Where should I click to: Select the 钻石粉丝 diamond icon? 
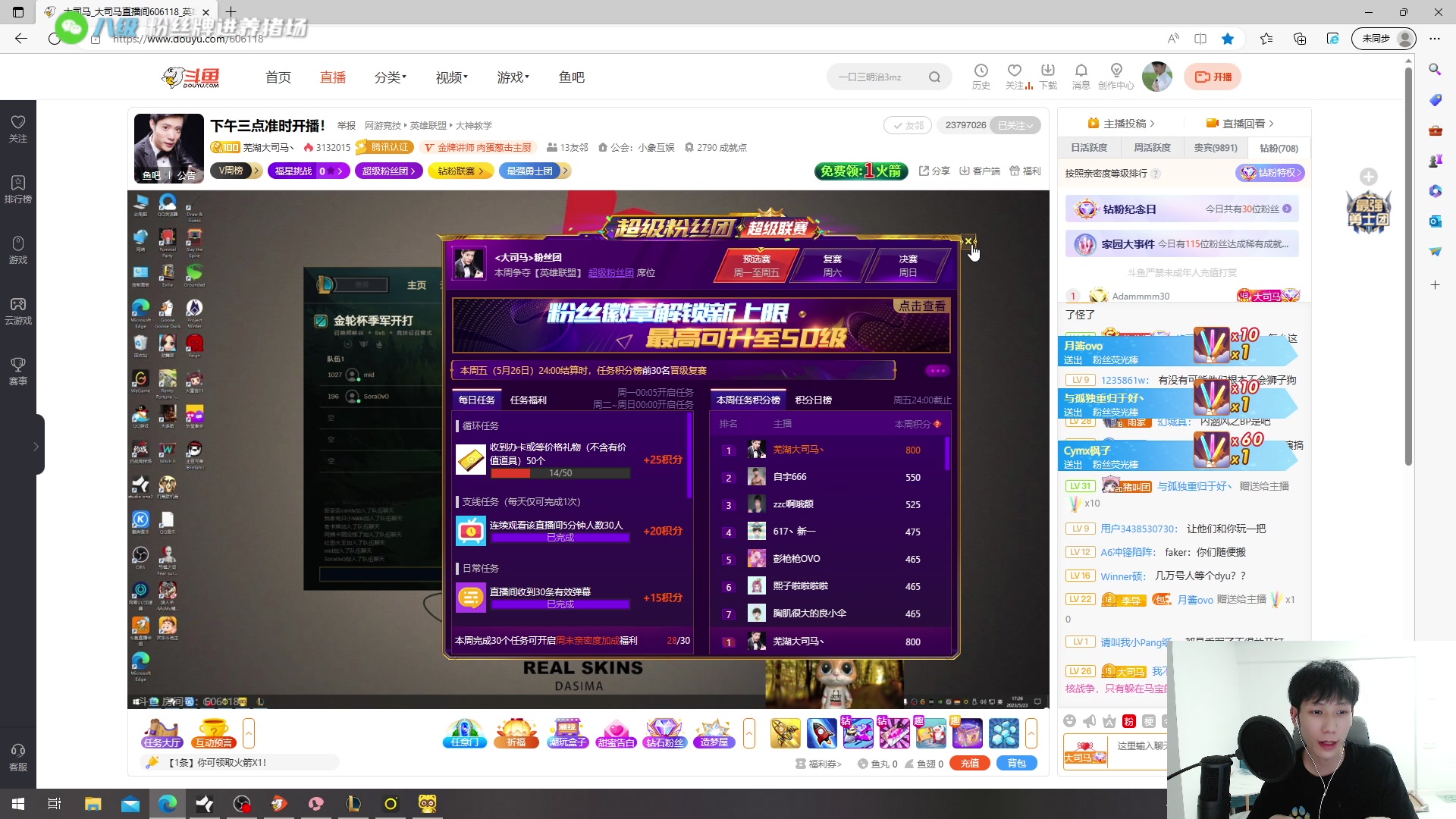[x=664, y=733]
